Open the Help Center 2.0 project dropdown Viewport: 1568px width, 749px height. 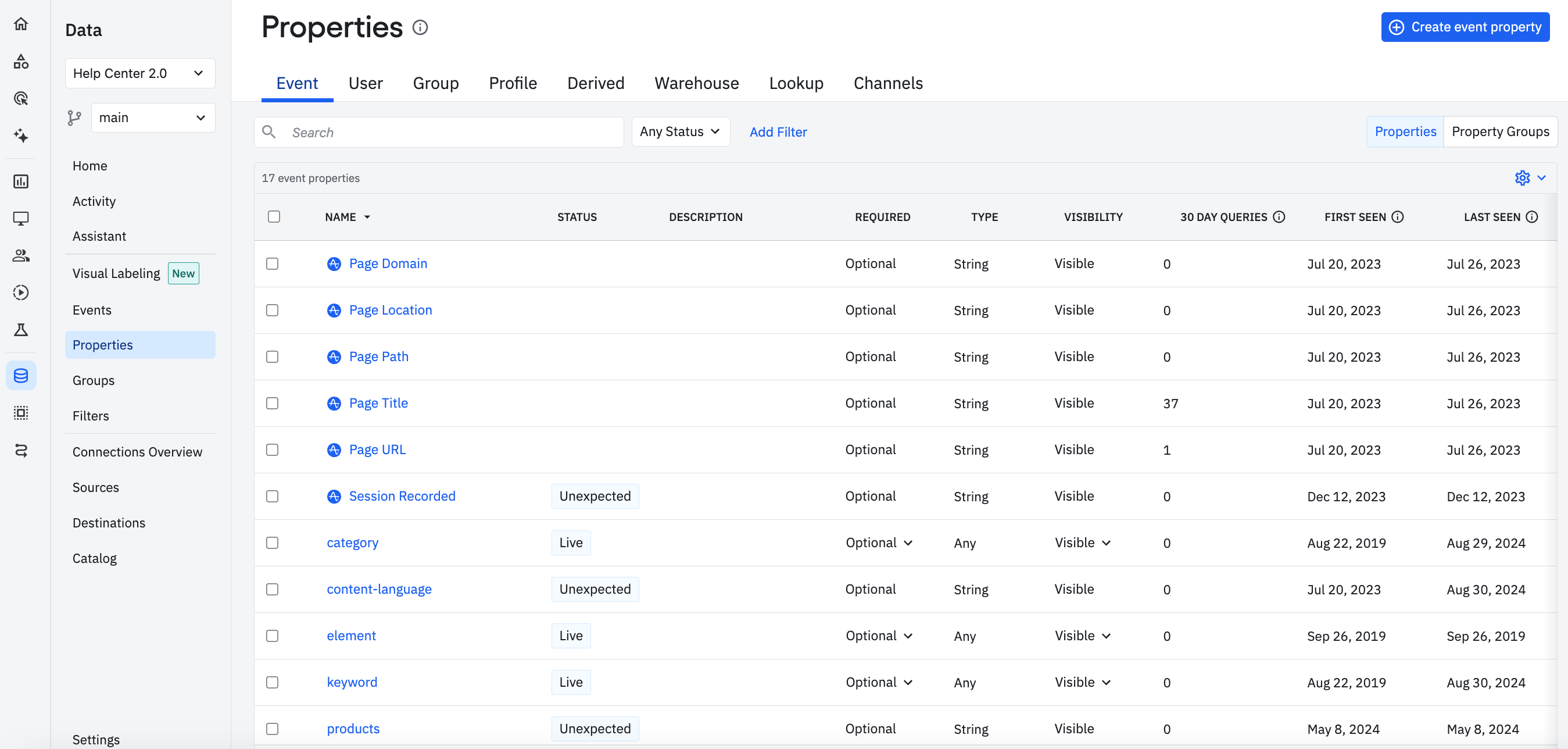[x=139, y=73]
